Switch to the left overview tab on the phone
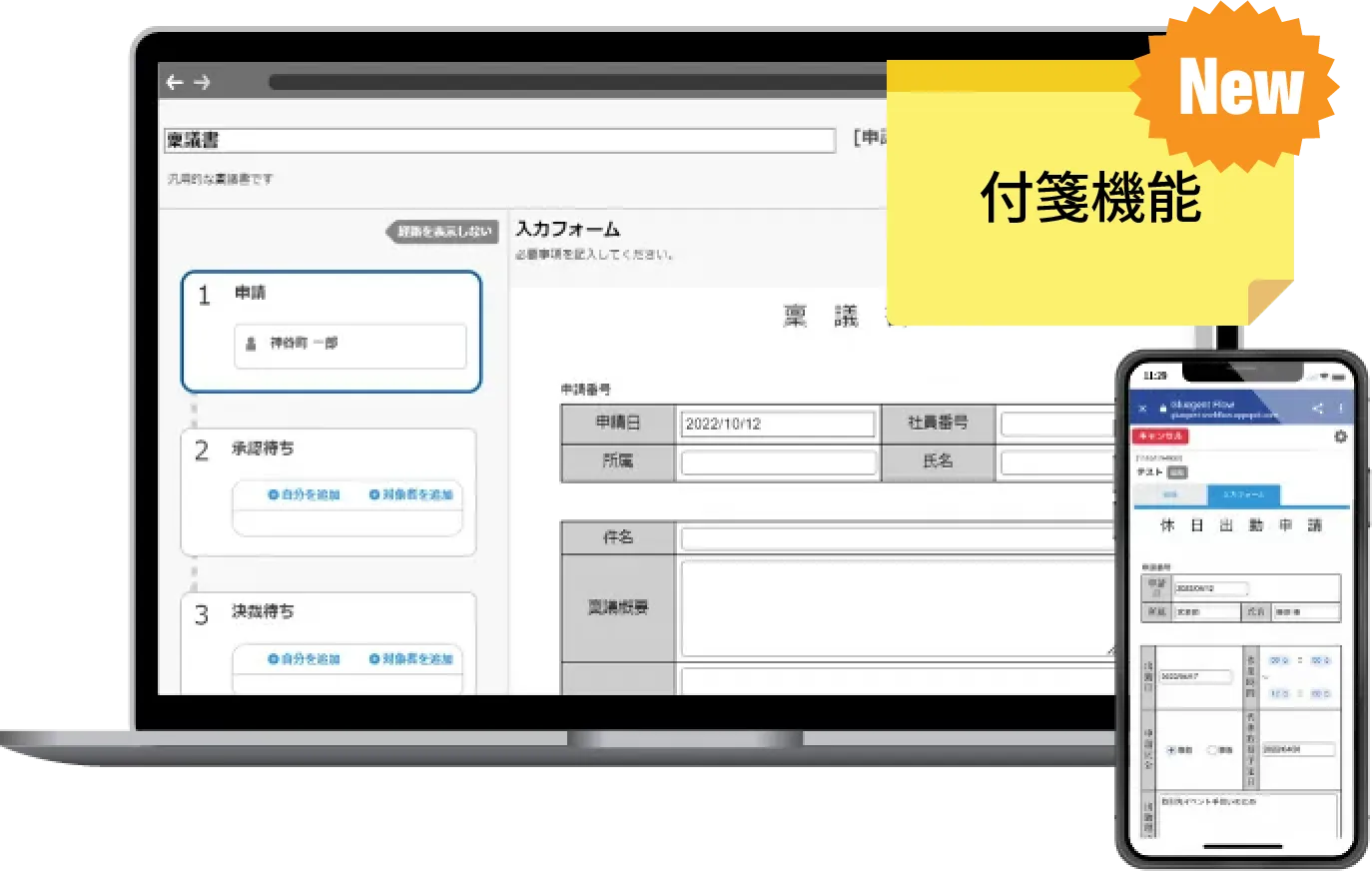 [x=1171, y=494]
